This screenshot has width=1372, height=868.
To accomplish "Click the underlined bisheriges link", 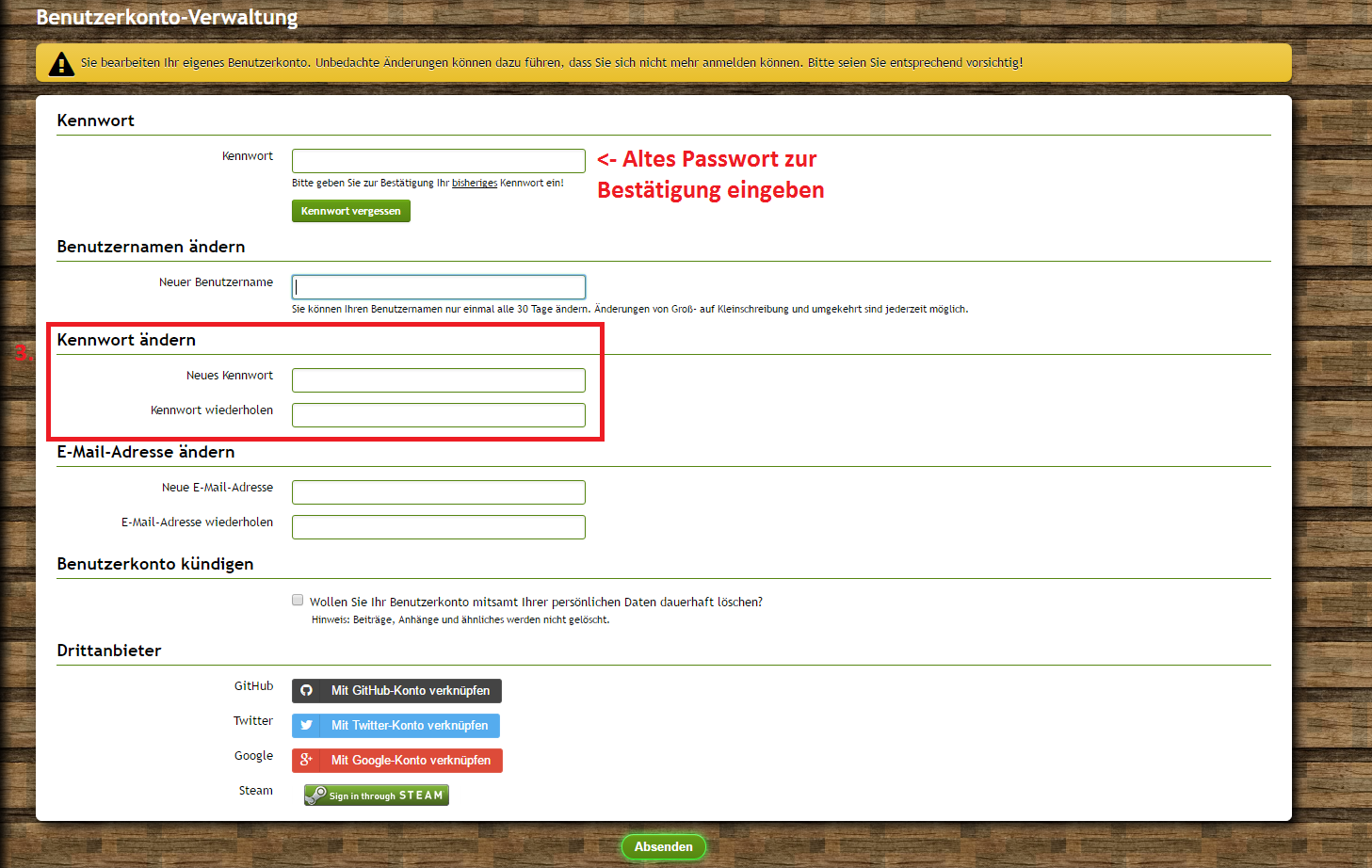I will pos(474,184).
